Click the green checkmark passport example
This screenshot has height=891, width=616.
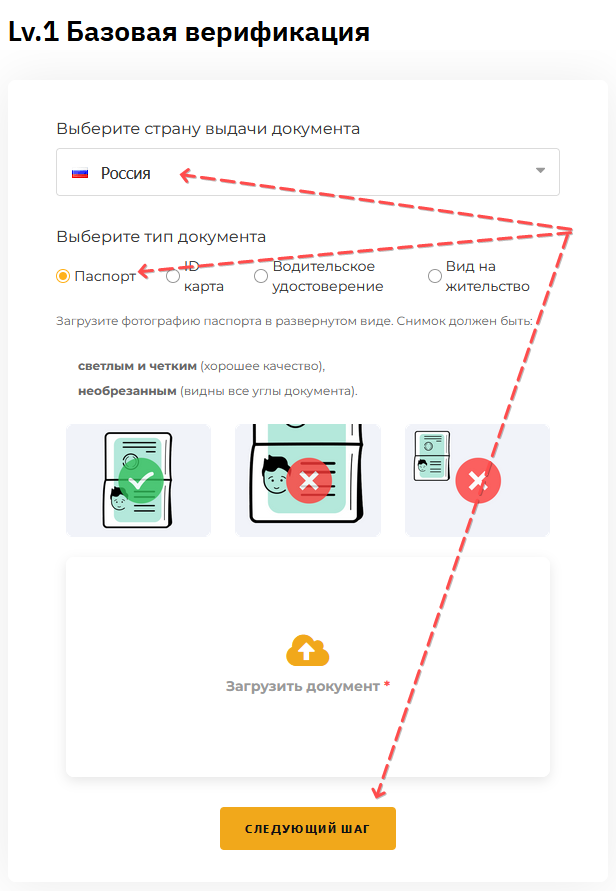(140, 480)
